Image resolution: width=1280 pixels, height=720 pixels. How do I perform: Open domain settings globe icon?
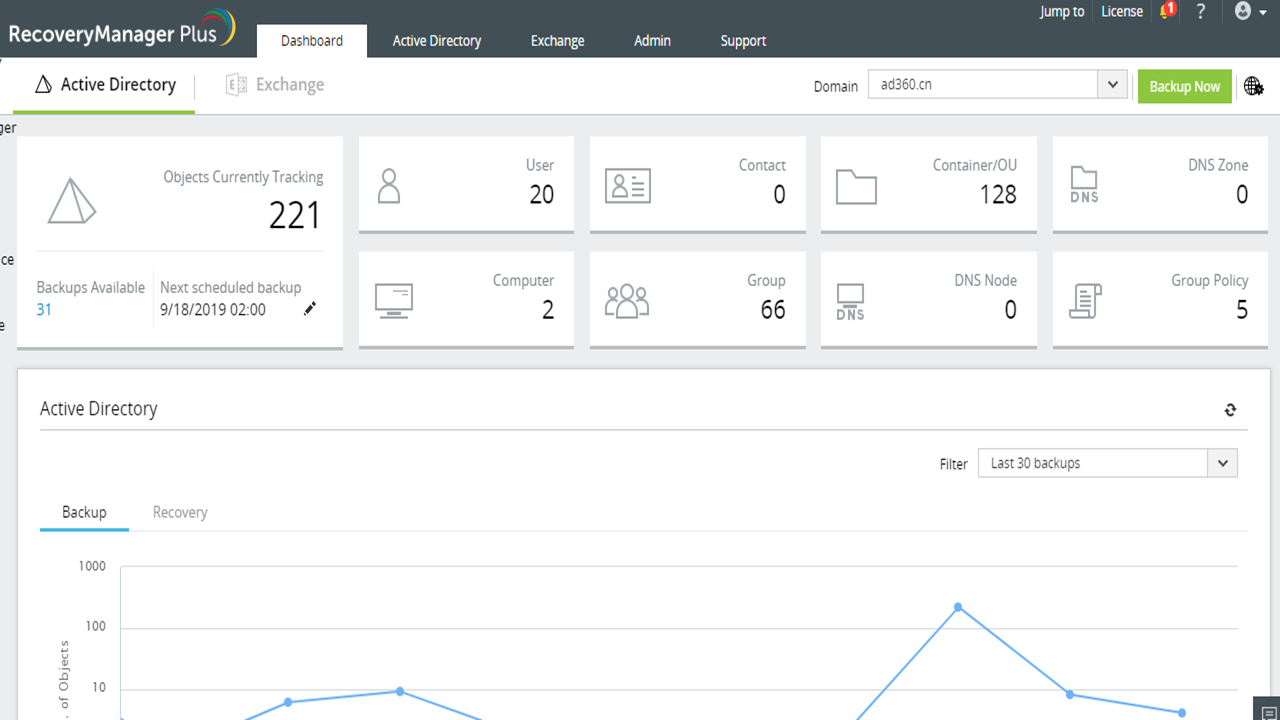tap(1253, 86)
